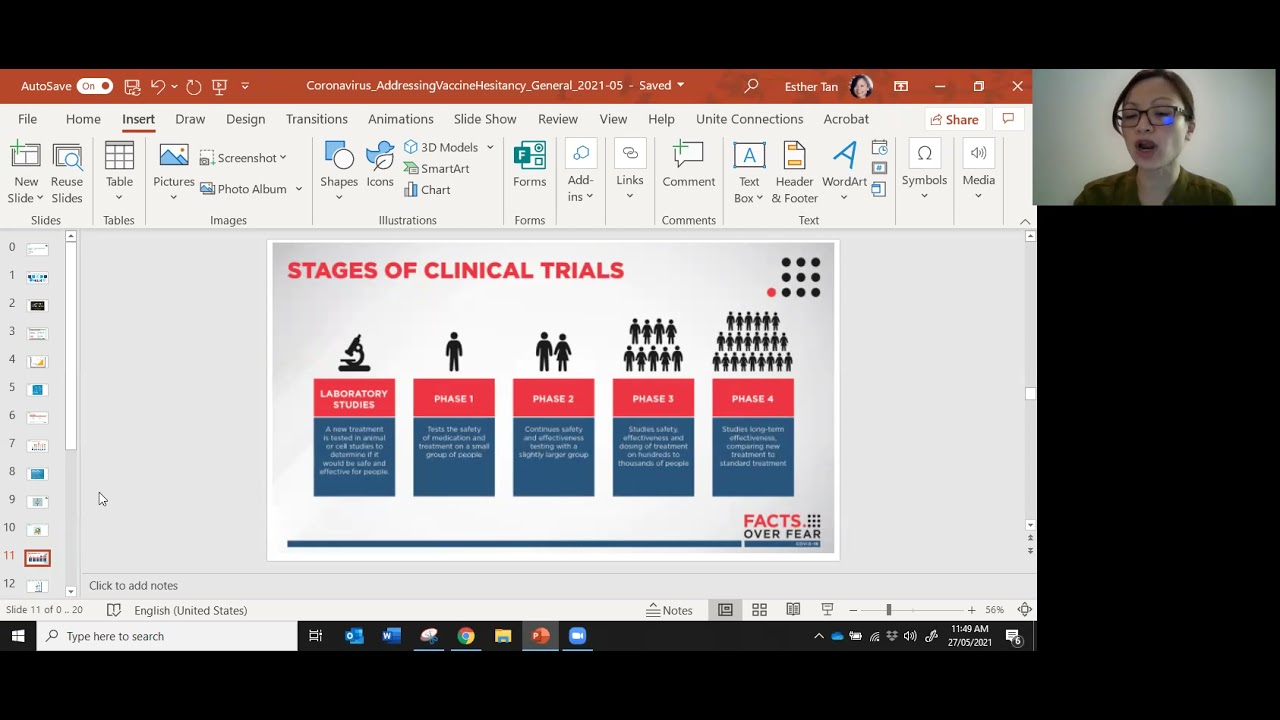Viewport: 1280px width, 720px height.
Task: Insert a Chart
Action: 427,190
